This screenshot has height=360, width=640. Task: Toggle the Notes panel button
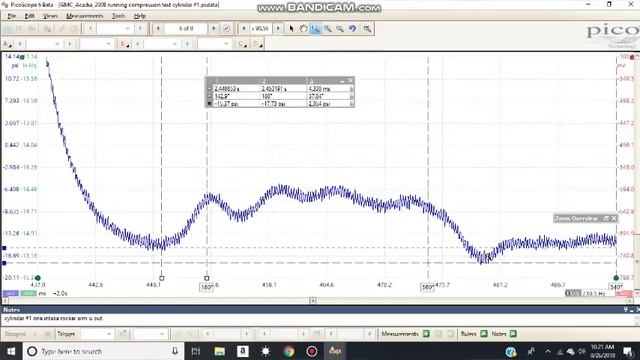pyautogui.click(x=513, y=334)
